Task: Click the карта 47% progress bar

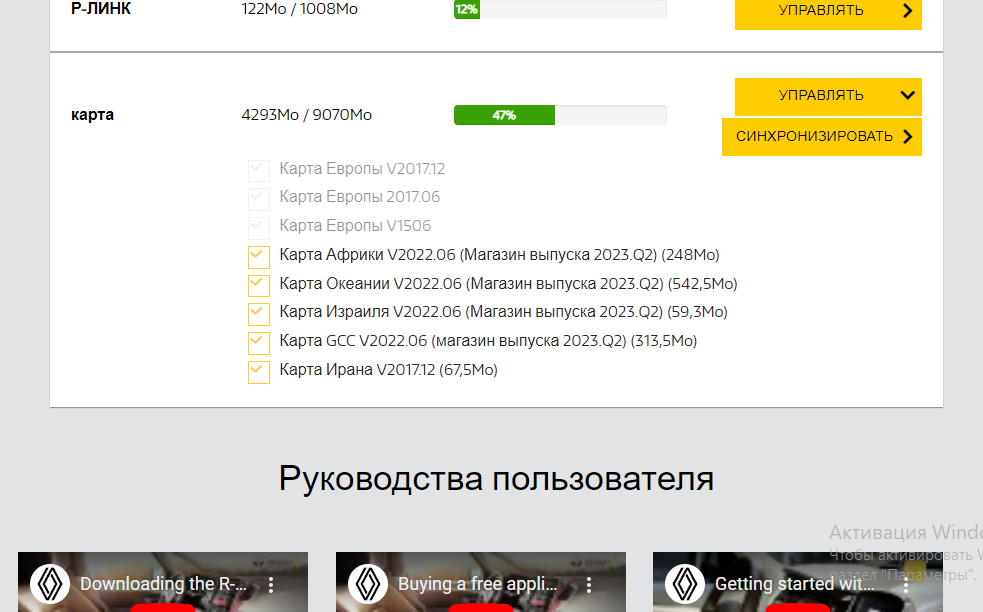Action: pyautogui.click(x=560, y=115)
